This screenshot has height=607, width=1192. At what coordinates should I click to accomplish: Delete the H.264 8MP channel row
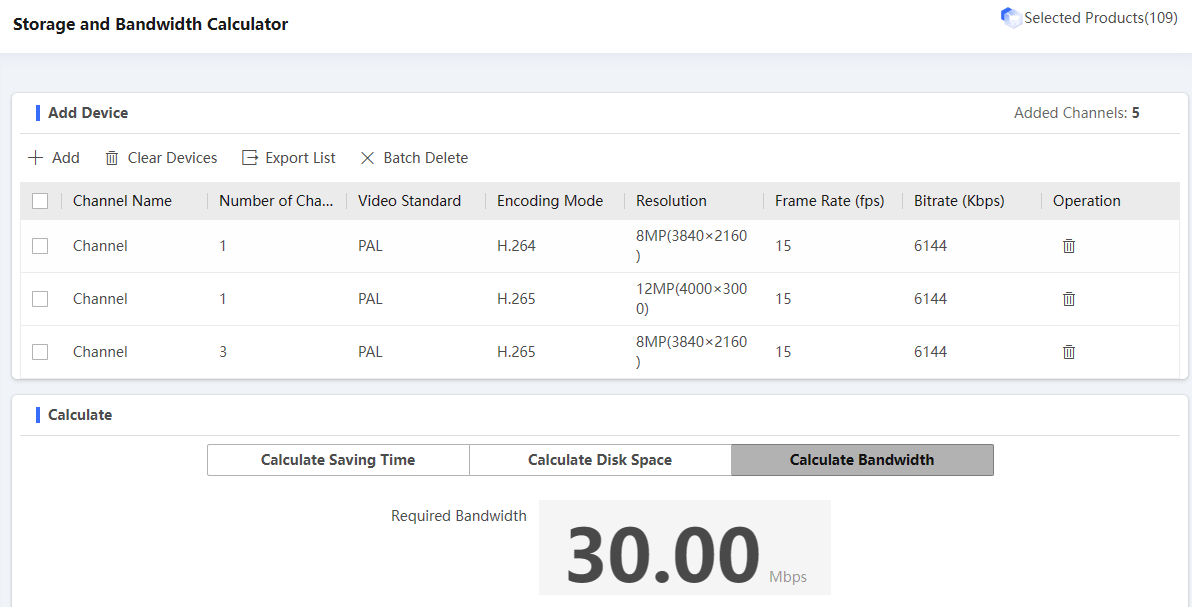(1068, 245)
